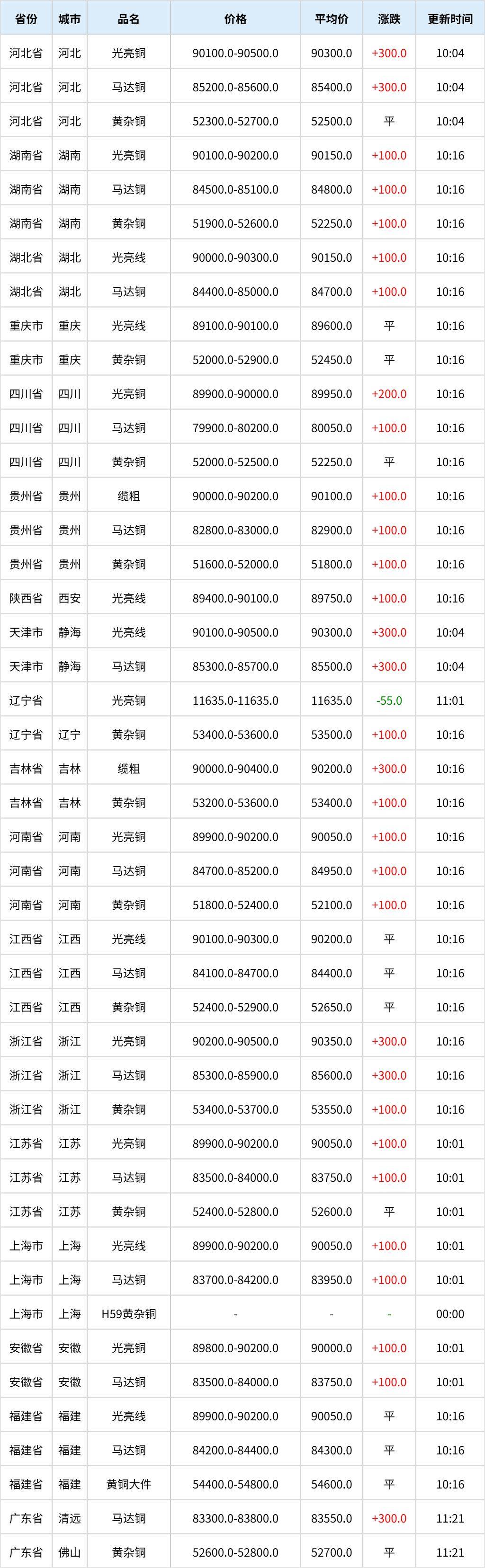Click the 品名 column header
Image resolution: width=485 pixels, height=1568 pixels.
tap(128, 19)
